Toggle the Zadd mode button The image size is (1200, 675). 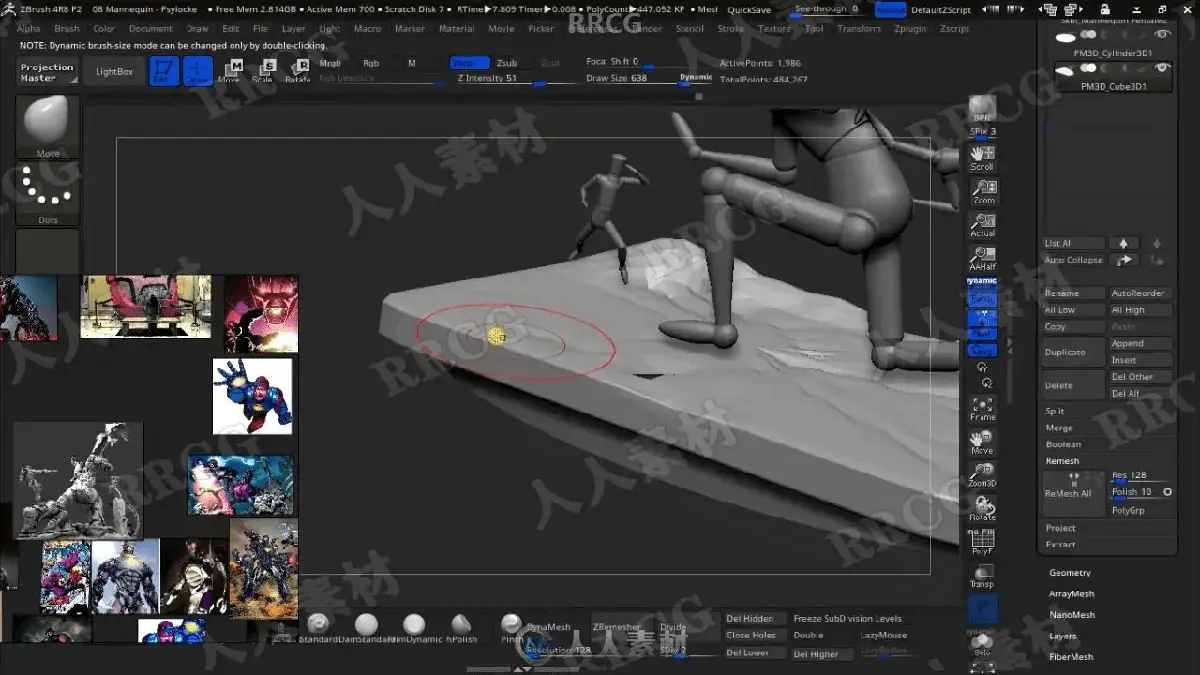click(x=469, y=63)
